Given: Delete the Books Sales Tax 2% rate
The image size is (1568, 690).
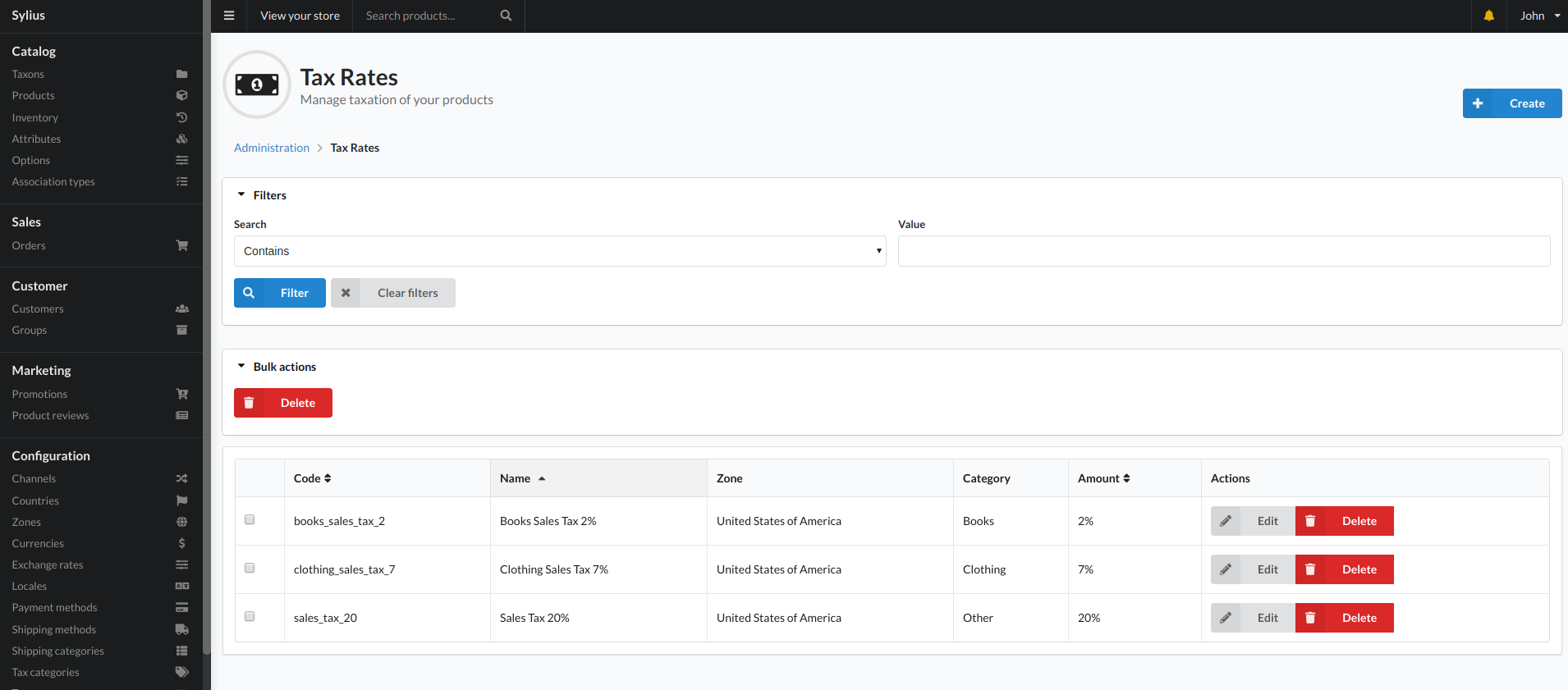Looking at the screenshot, I should tap(1345, 521).
